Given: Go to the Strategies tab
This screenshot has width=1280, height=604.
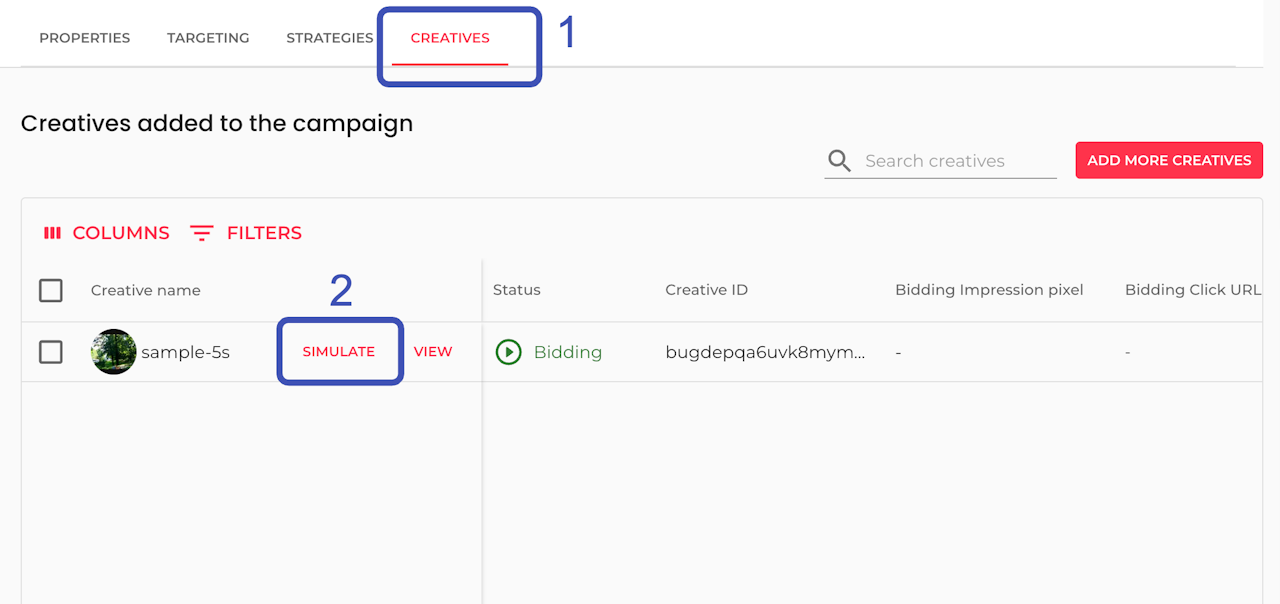Looking at the screenshot, I should click(x=330, y=38).
